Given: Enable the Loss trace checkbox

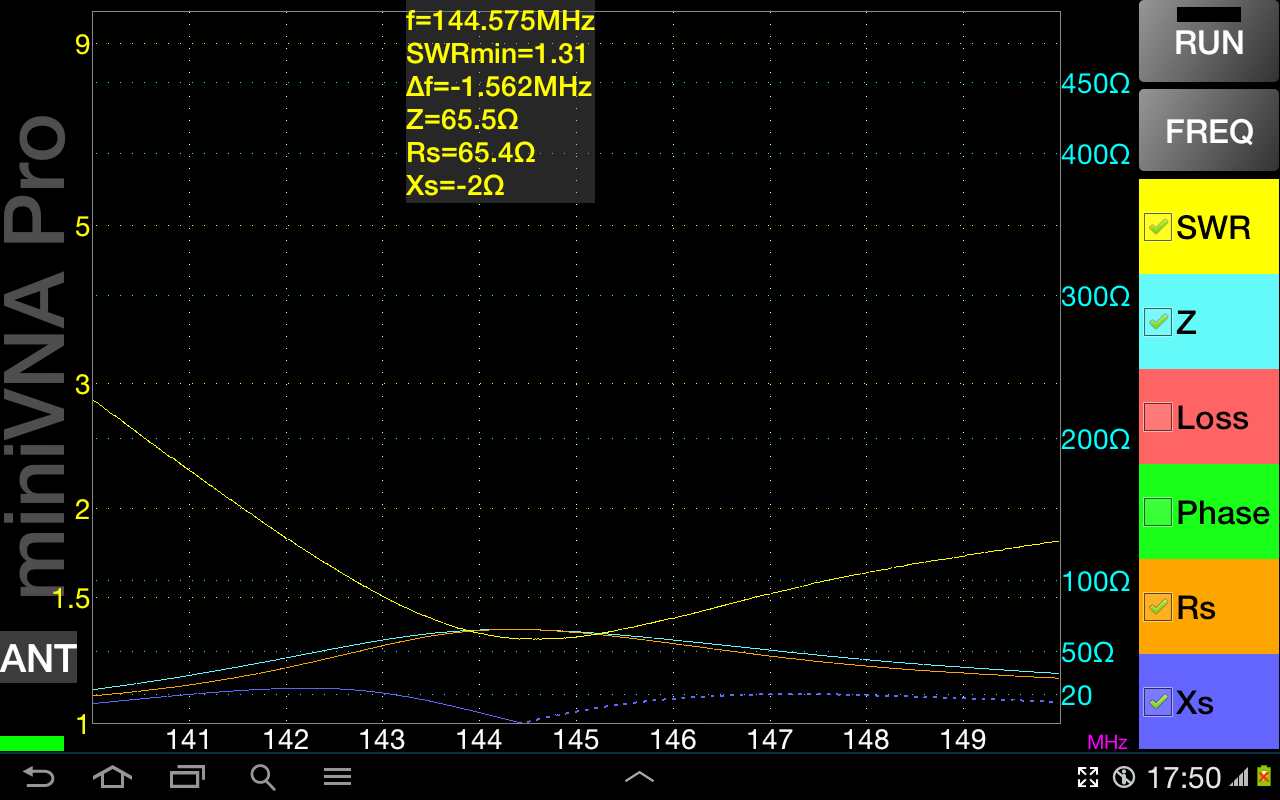Looking at the screenshot, I should pyautogui.click(x=1158, y=417).
